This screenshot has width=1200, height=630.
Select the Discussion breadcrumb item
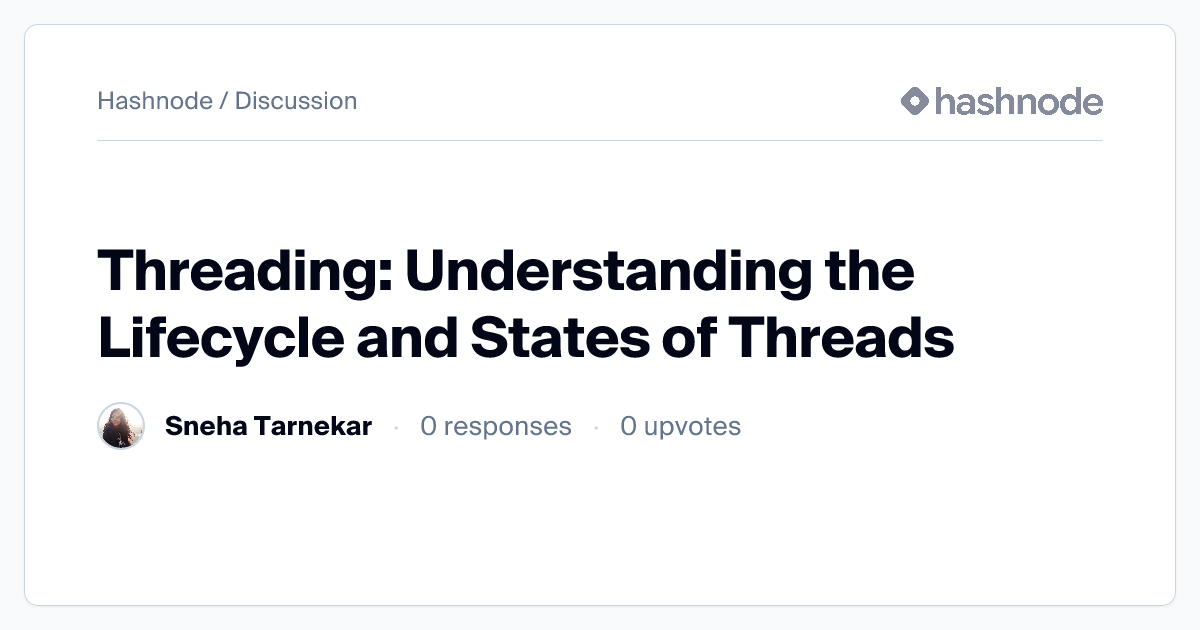click(296, 101)
